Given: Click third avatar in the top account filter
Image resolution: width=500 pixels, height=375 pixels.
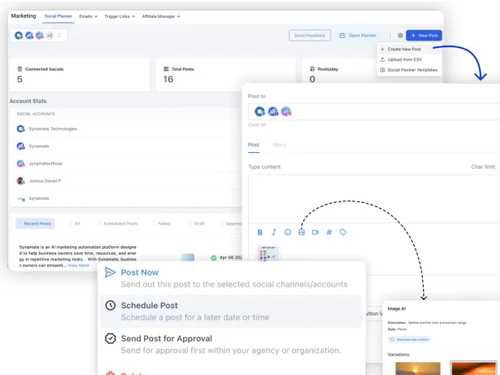Looking at the screenshot, I should click(x=40, y=35).
